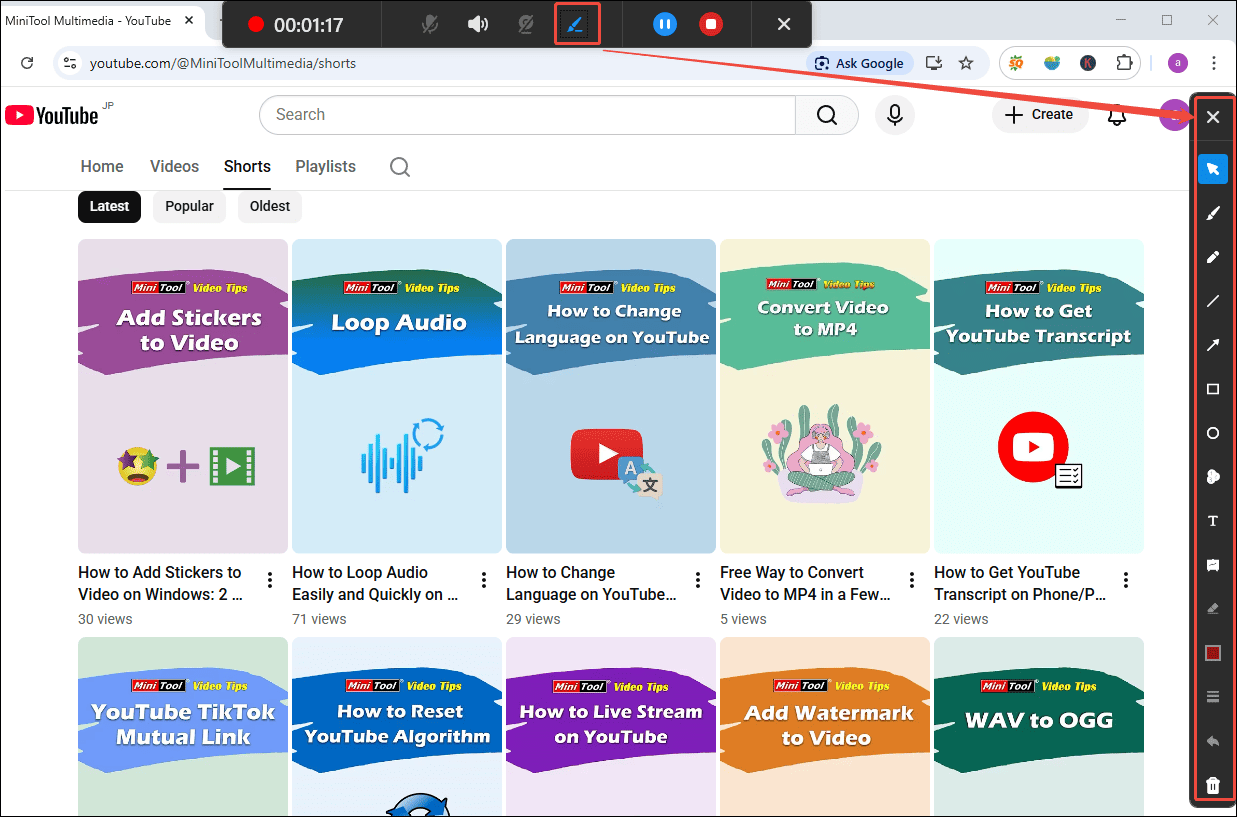Click the Create button on YouTube
1237x817 pixels.
(x=1040, y=115)
